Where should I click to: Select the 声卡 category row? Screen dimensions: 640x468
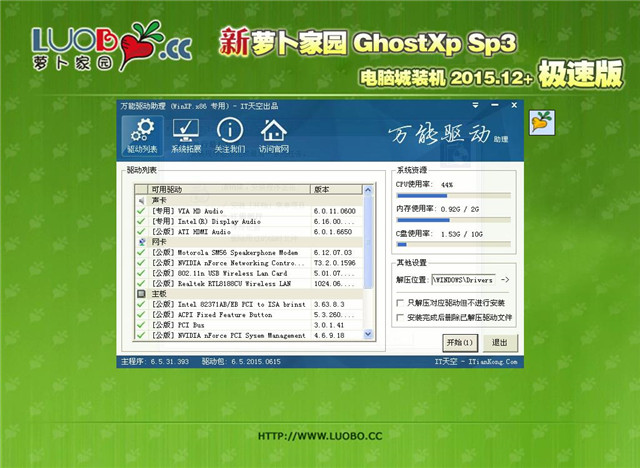coord(249,200)
